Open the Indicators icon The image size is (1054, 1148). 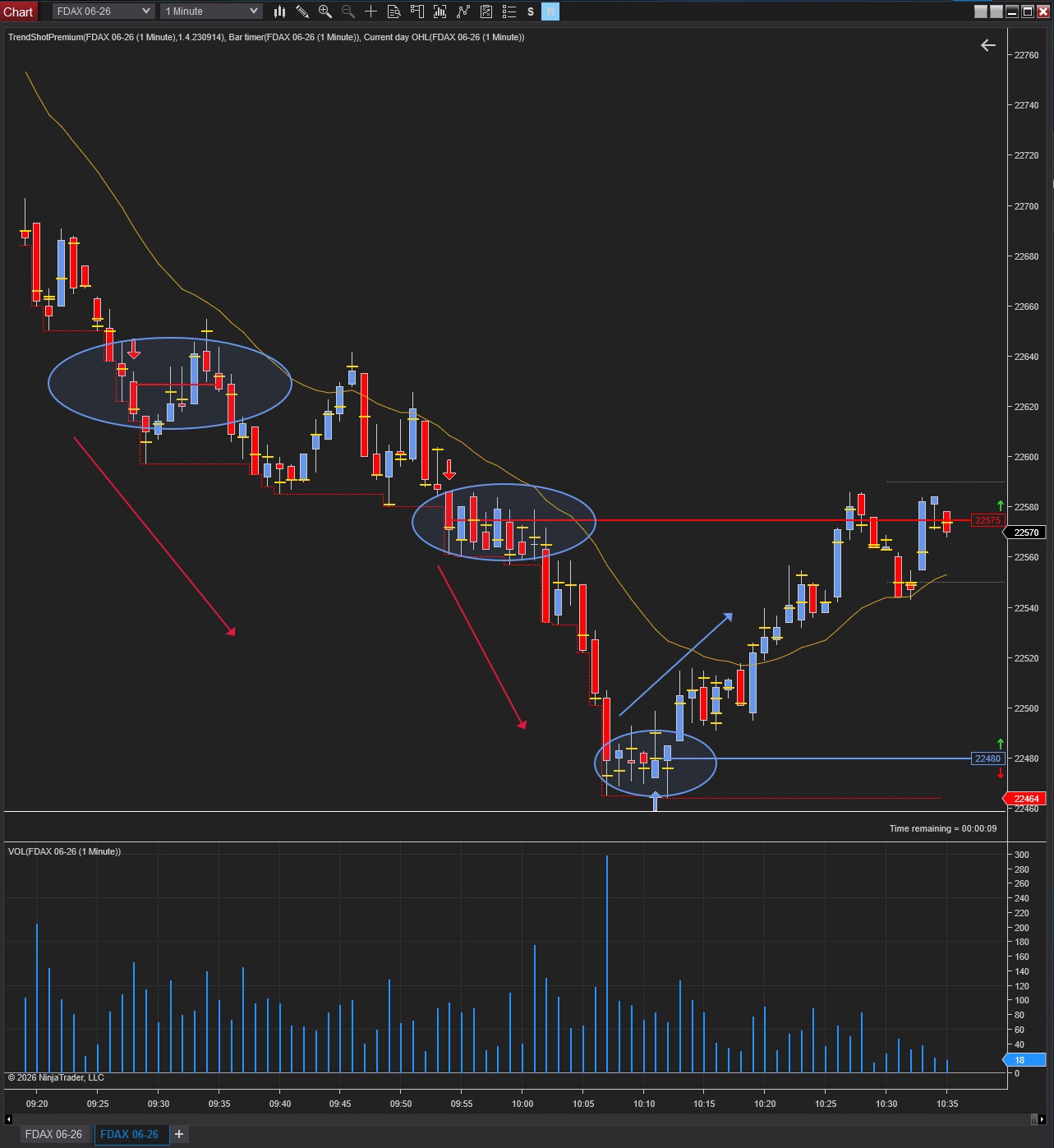coord(463,12)
